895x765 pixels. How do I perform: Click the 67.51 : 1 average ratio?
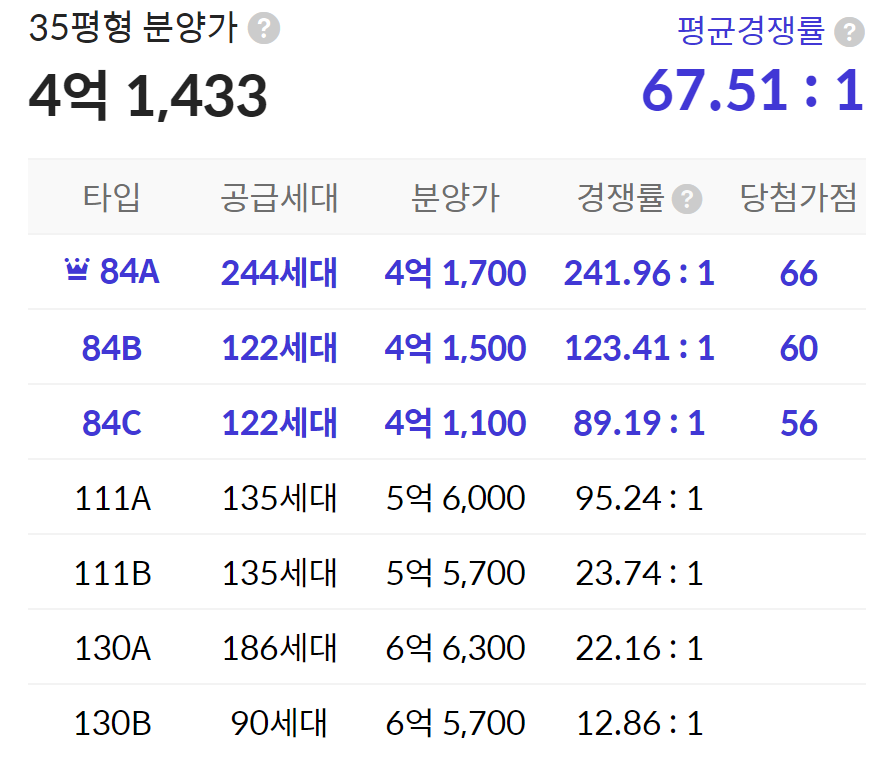(753, 90)
